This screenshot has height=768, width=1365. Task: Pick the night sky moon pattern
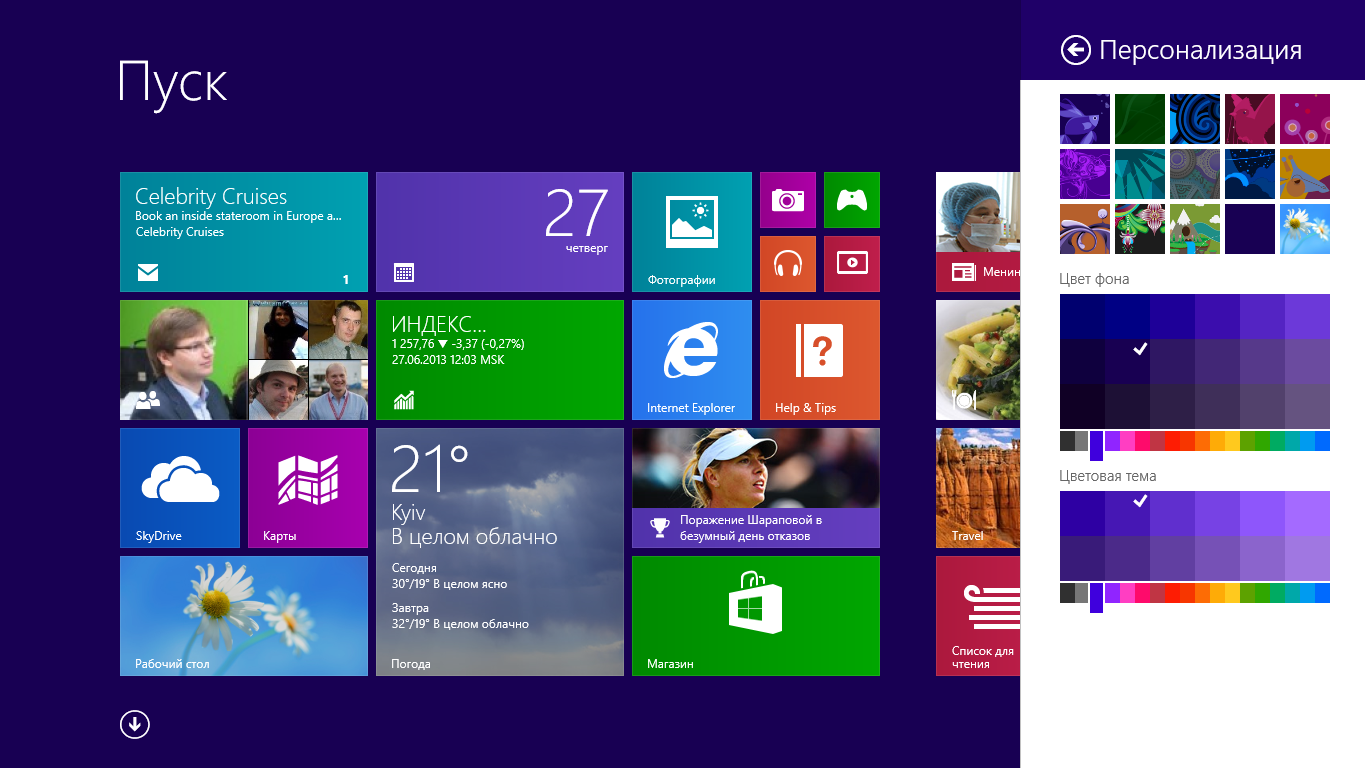point(1250,174)
